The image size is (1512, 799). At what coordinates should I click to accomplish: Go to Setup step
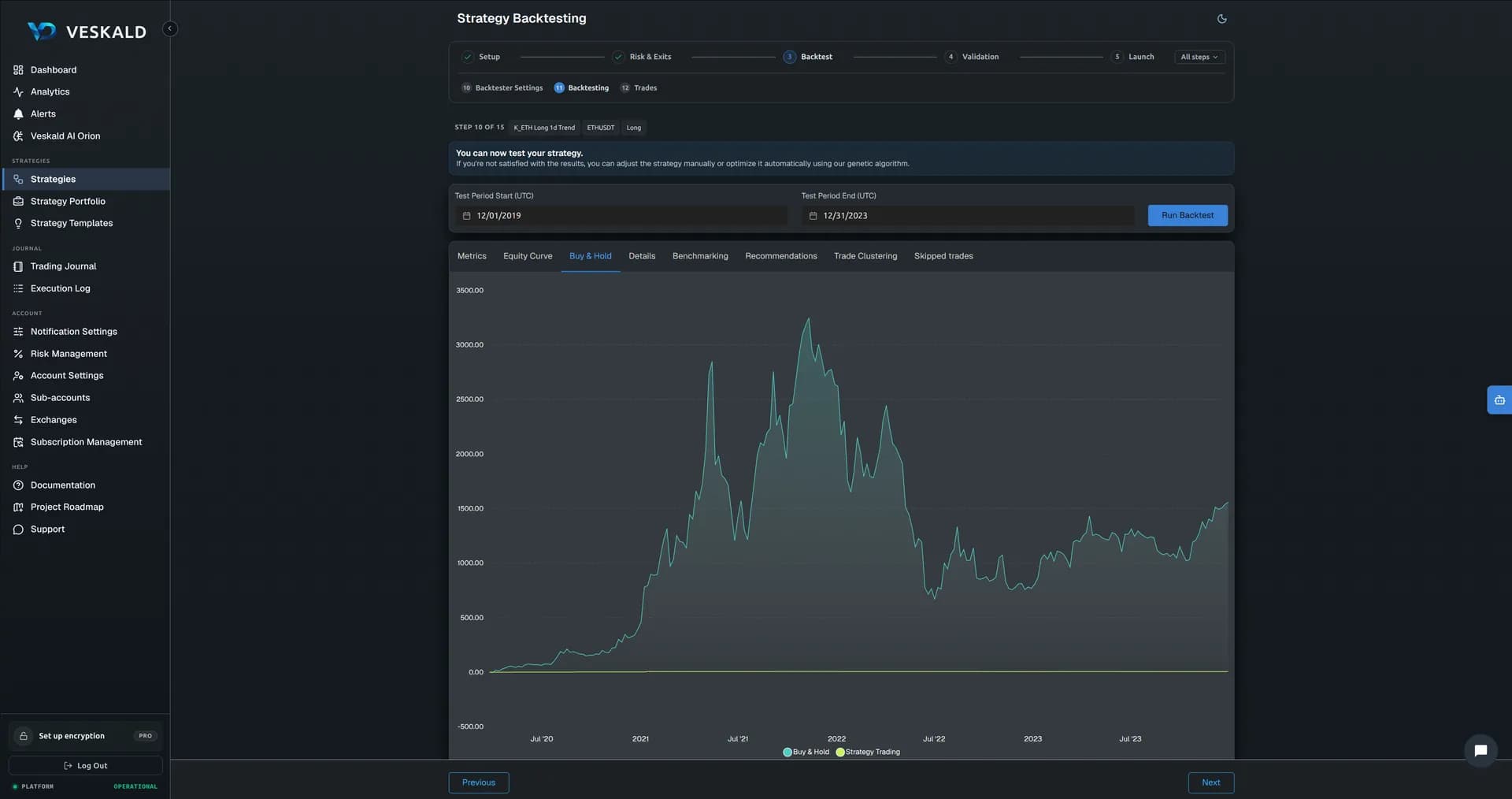coord(481,57)
